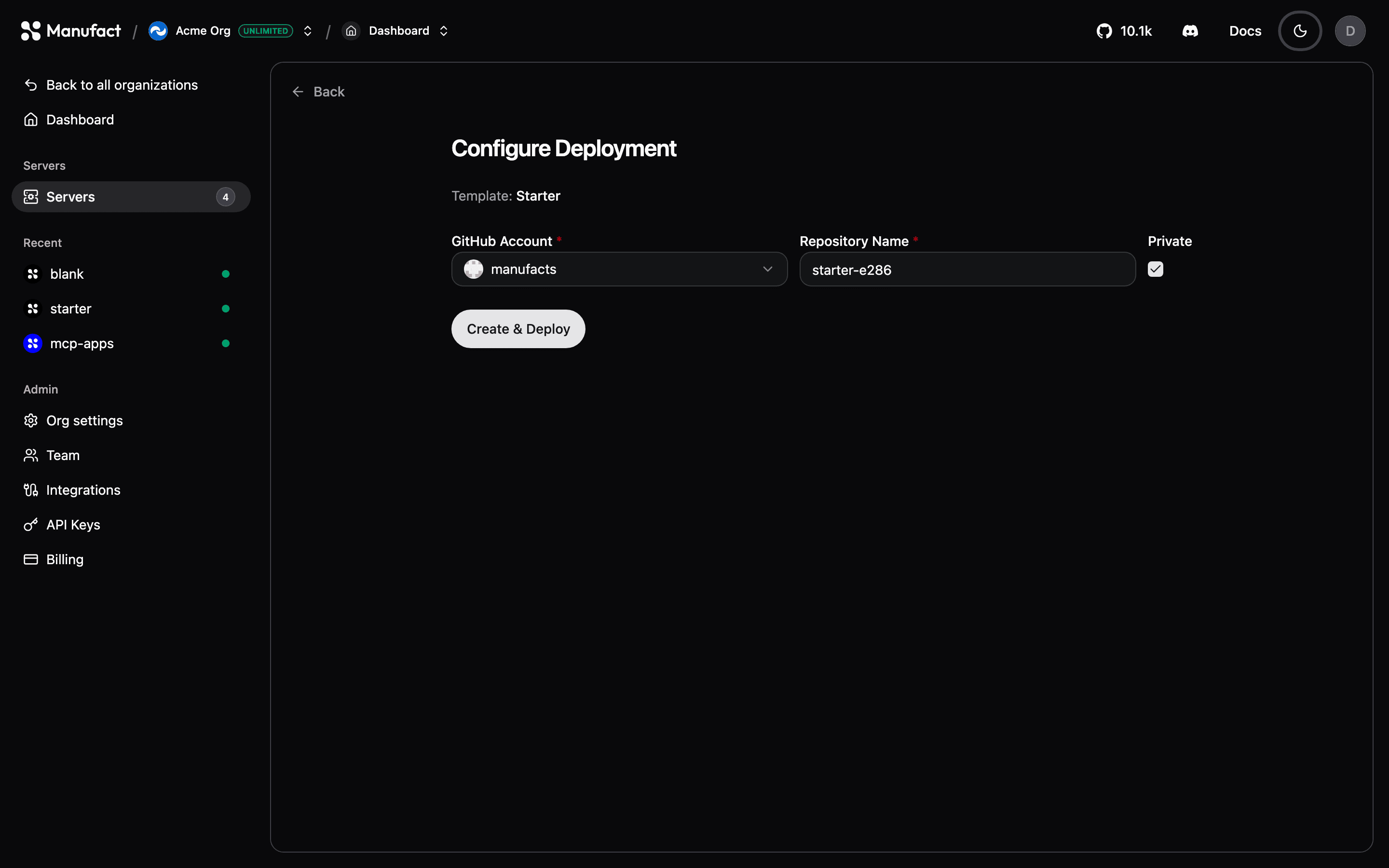
Task: Click the Manufact logo
Action: pos(70,31)
